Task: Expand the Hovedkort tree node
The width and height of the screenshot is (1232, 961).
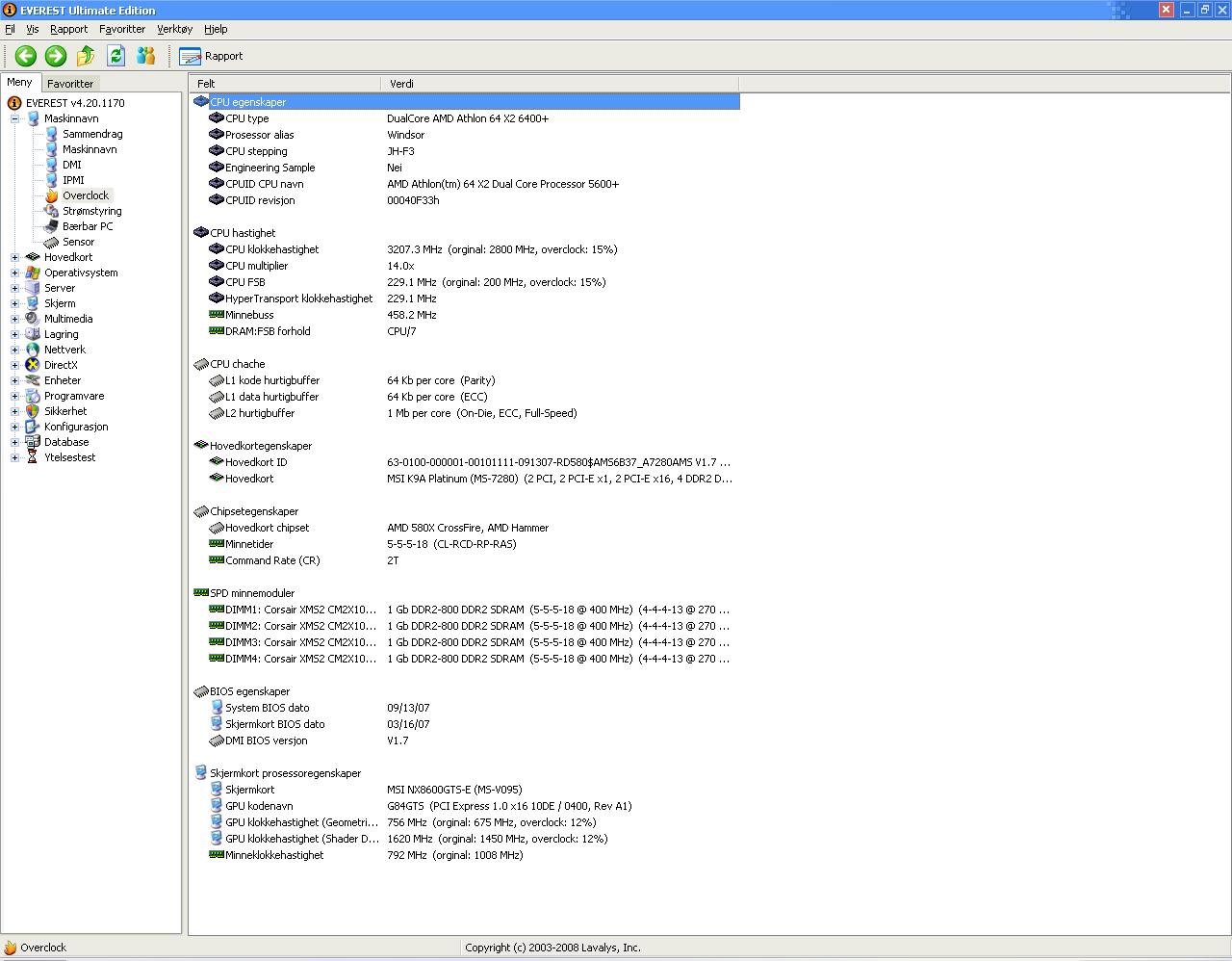Action: click(14, 257)
